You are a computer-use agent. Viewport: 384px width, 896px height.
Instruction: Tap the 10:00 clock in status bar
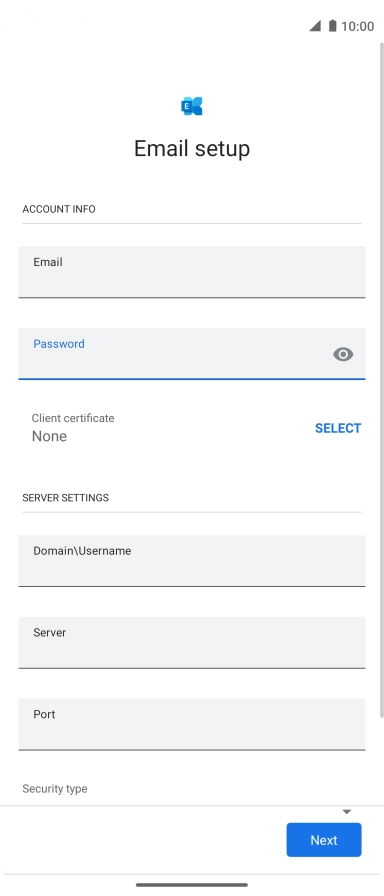coord(358,26)
